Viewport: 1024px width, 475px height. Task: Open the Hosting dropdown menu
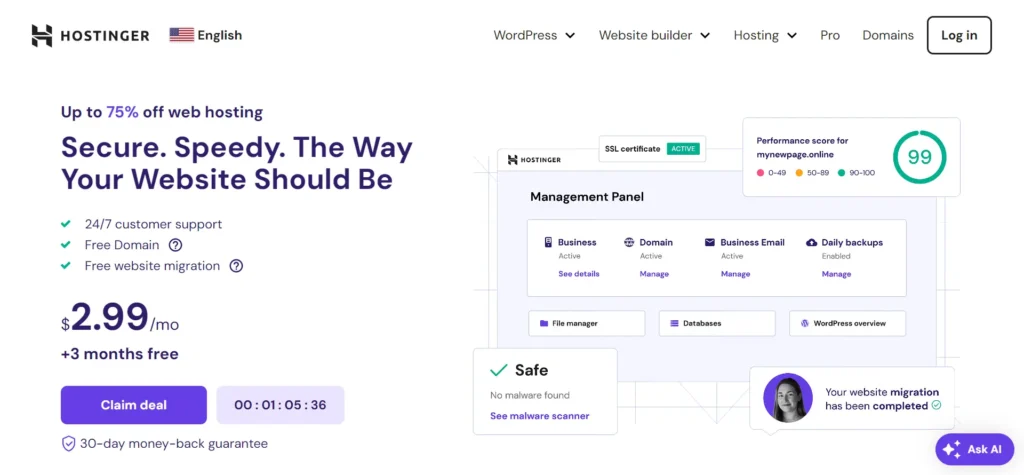point(765,35)
